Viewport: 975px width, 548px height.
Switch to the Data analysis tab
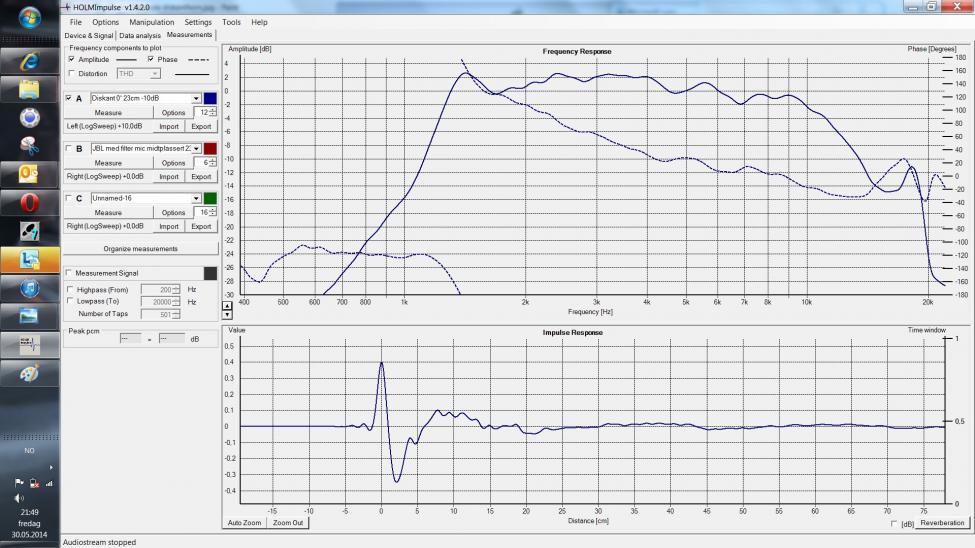click(140, 35)
